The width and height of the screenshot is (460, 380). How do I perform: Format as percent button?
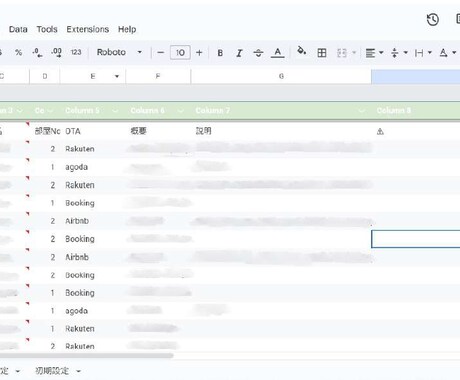[x=19, y=53]
